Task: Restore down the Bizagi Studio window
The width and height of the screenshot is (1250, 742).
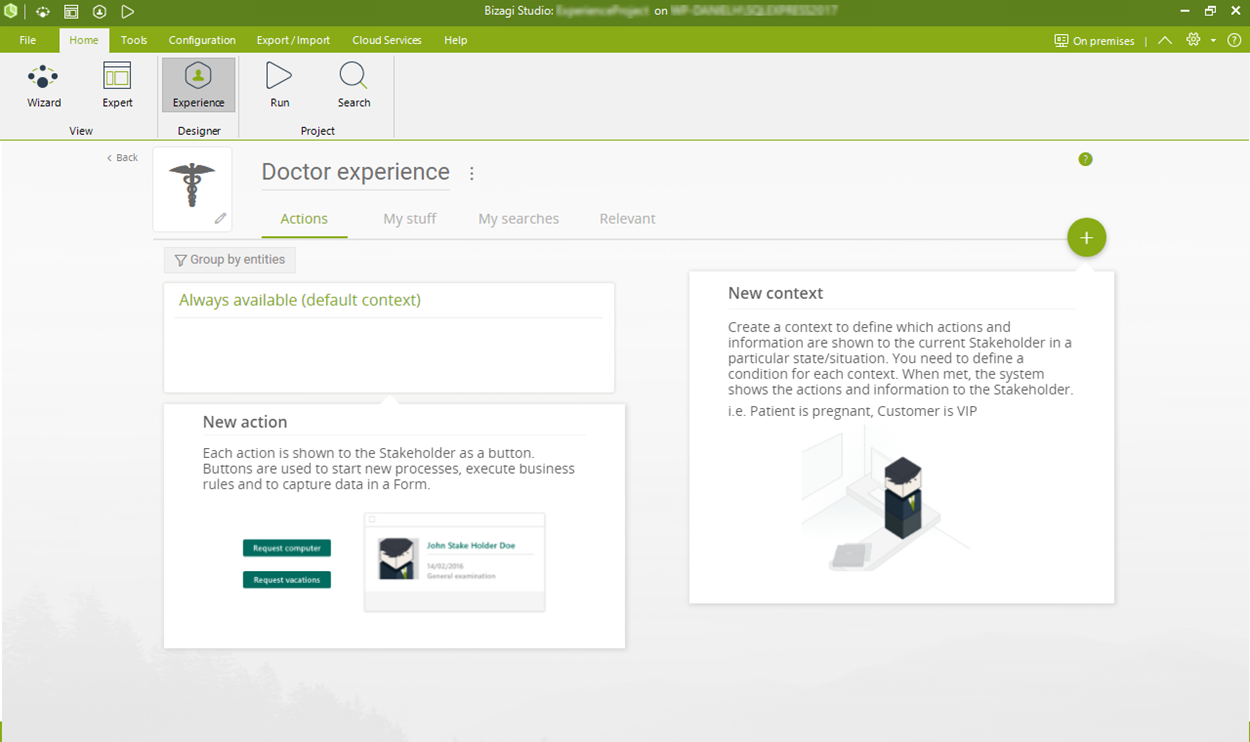Action: click(x=1210, y=12)
